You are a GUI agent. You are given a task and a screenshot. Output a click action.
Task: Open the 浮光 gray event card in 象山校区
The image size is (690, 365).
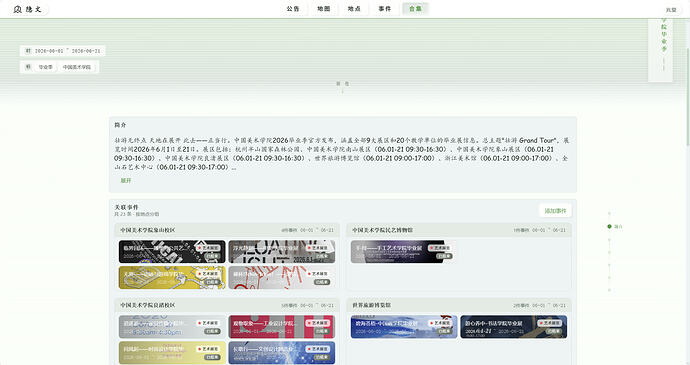click(x=282, y=252)
